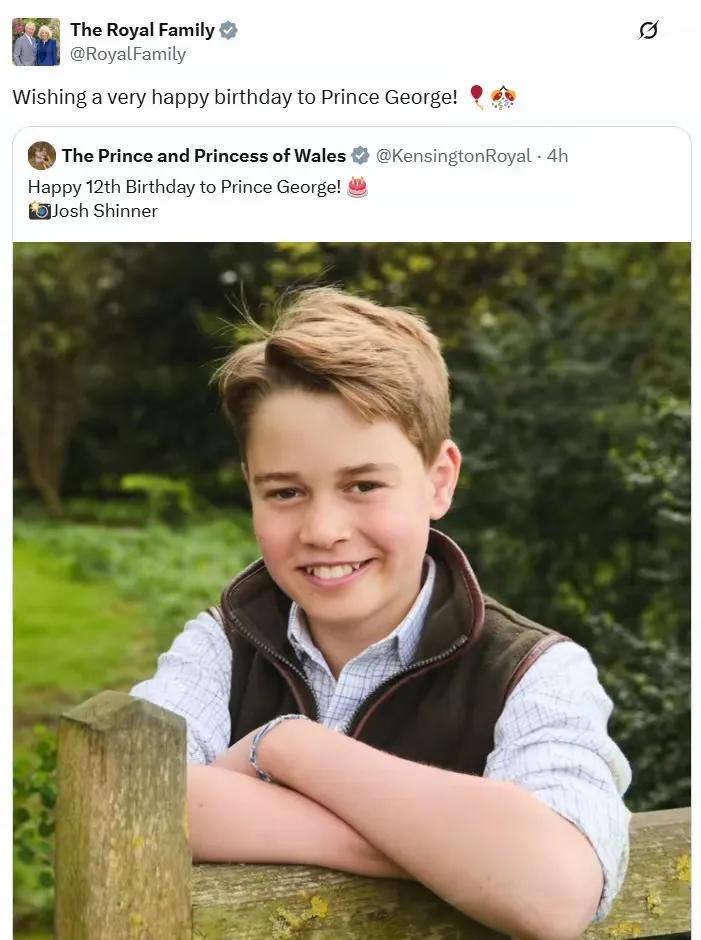Image resolution: width=701 pixels, height=940 pixels.
Task: Click the Josh Shinner photo credit
Action: point(105,211)
